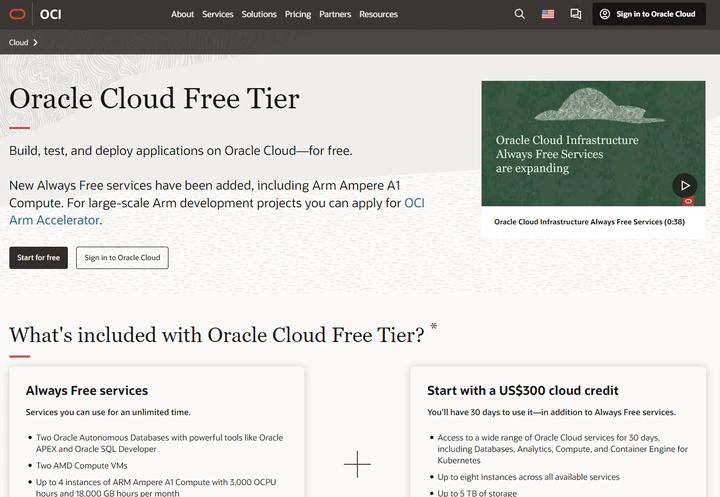Click the asterisk footnote after Free Tier heading
This screenshot has width=720, height=497.
(433, 327)
